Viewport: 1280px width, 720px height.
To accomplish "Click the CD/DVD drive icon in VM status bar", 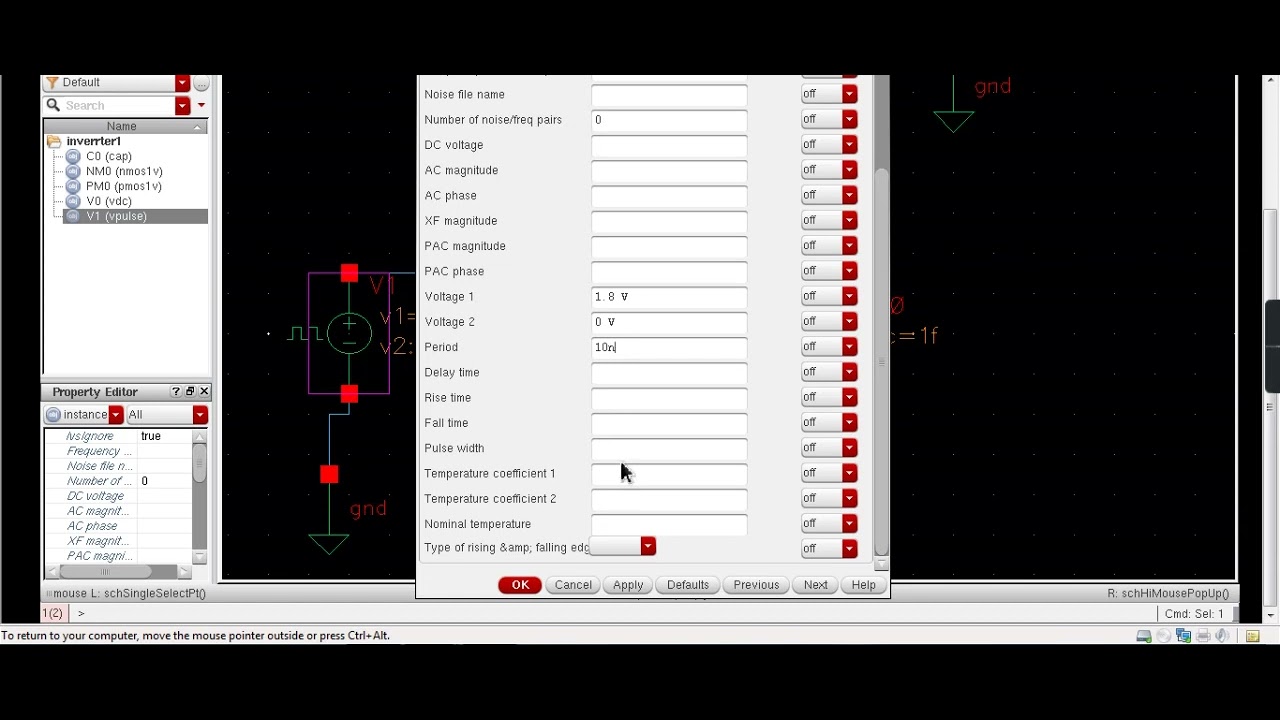I will click(x=1164, y=636).
